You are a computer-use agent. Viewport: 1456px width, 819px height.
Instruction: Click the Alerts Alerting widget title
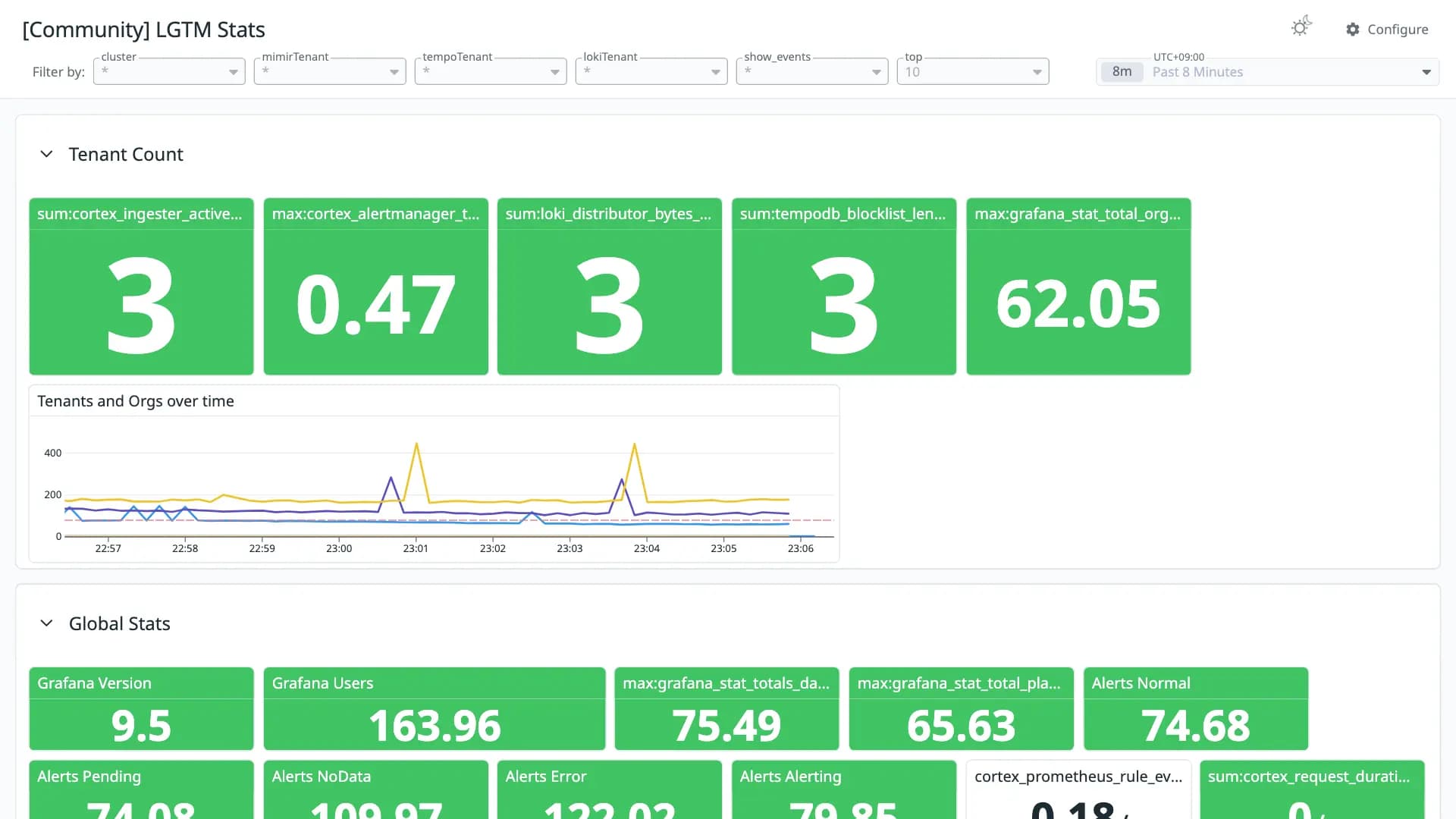click(x=790, y=777)
